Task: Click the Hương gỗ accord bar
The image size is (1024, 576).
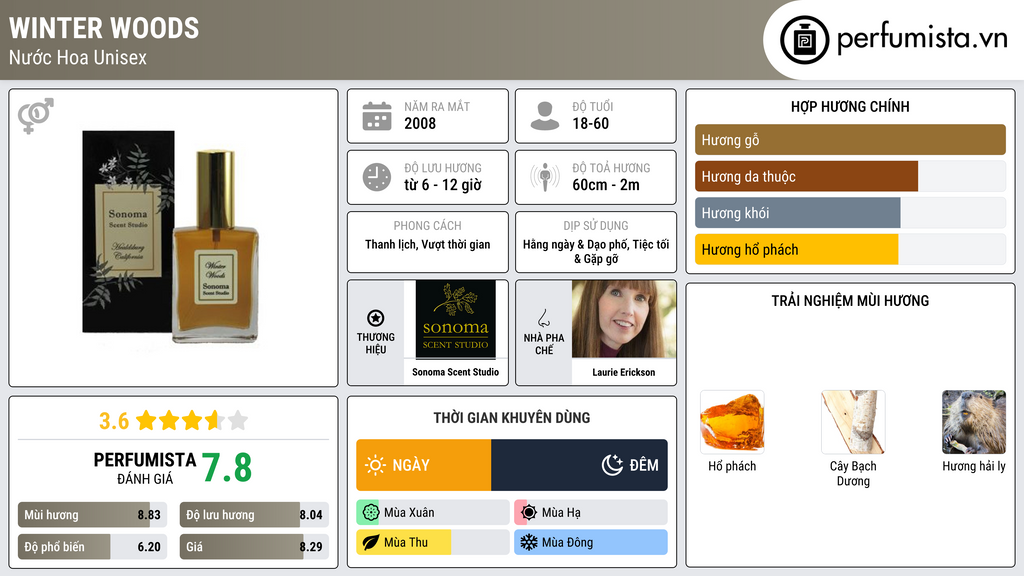Action: click(x=850, y=140)
